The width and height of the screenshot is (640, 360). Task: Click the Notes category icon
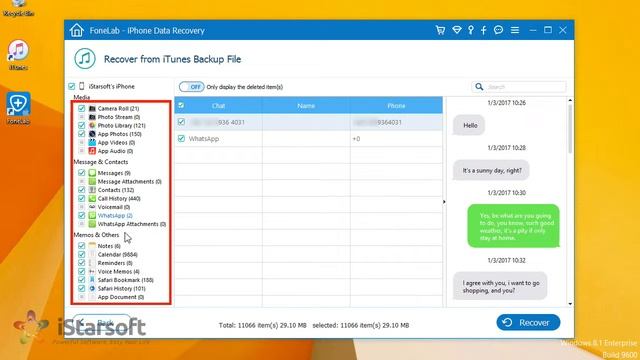pos(92,246)
